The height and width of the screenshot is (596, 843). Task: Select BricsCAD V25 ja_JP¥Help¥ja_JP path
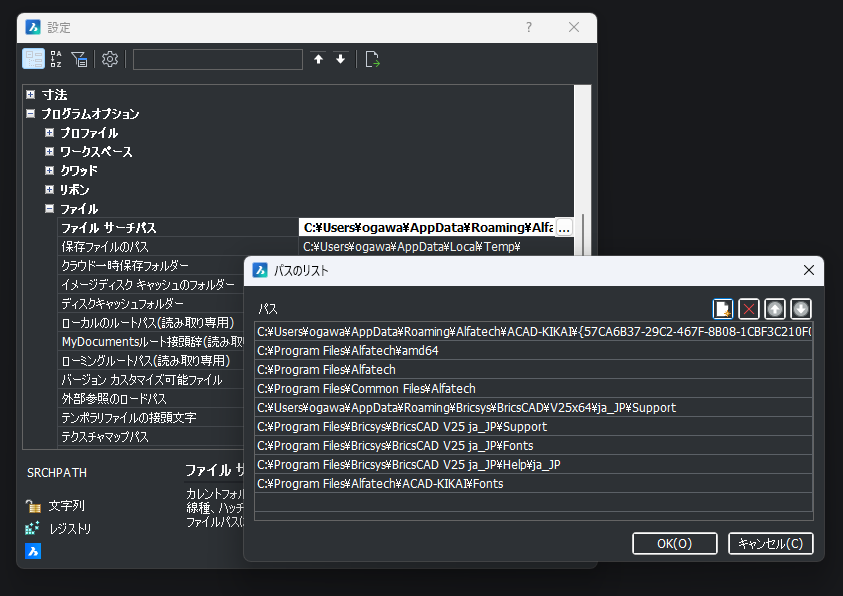[x=533, y=464]
